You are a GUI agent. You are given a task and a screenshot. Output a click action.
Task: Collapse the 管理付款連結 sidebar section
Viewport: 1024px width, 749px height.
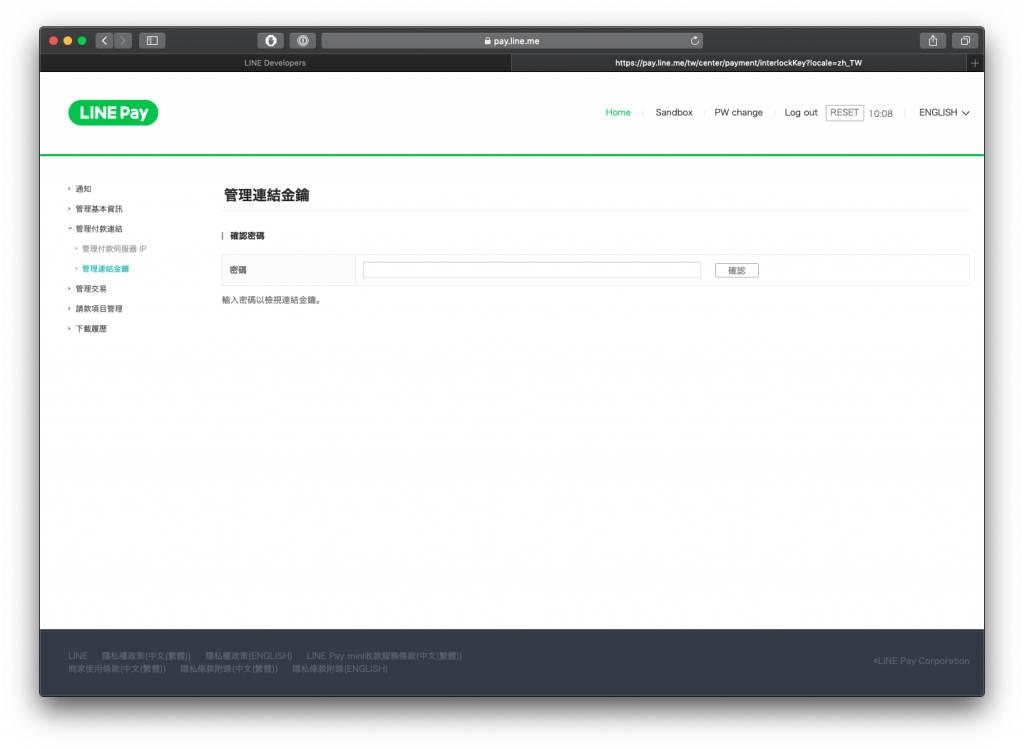coord(99,229)
